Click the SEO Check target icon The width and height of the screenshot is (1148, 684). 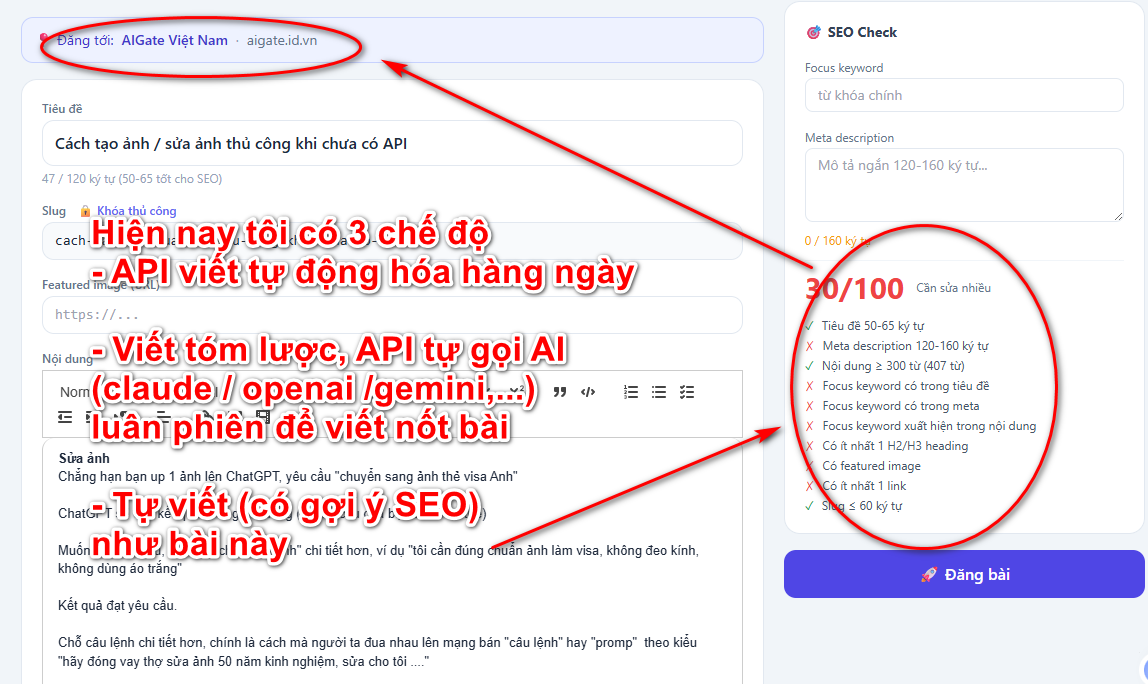(x=813, y=33)
